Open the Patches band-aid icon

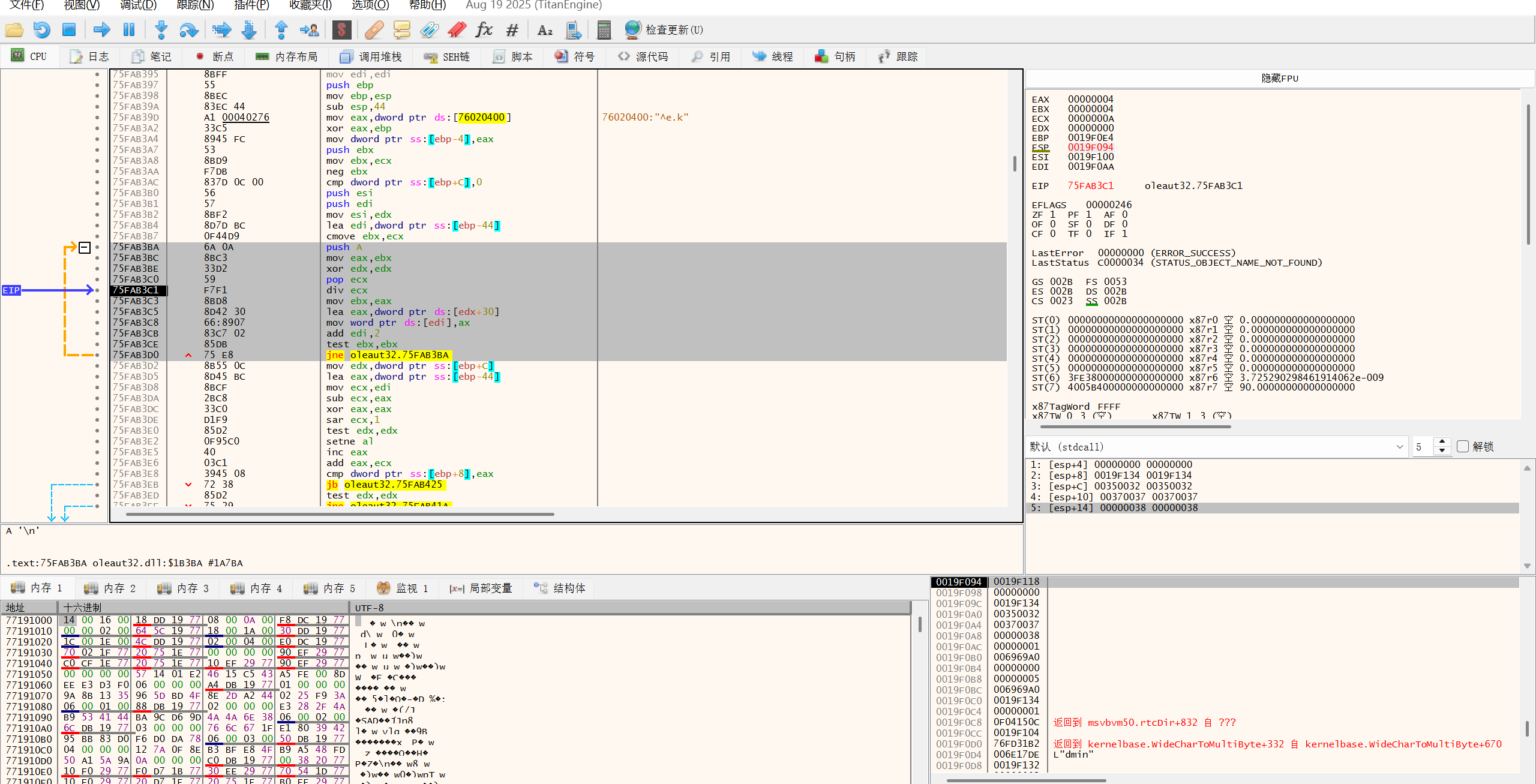[374, 29]
